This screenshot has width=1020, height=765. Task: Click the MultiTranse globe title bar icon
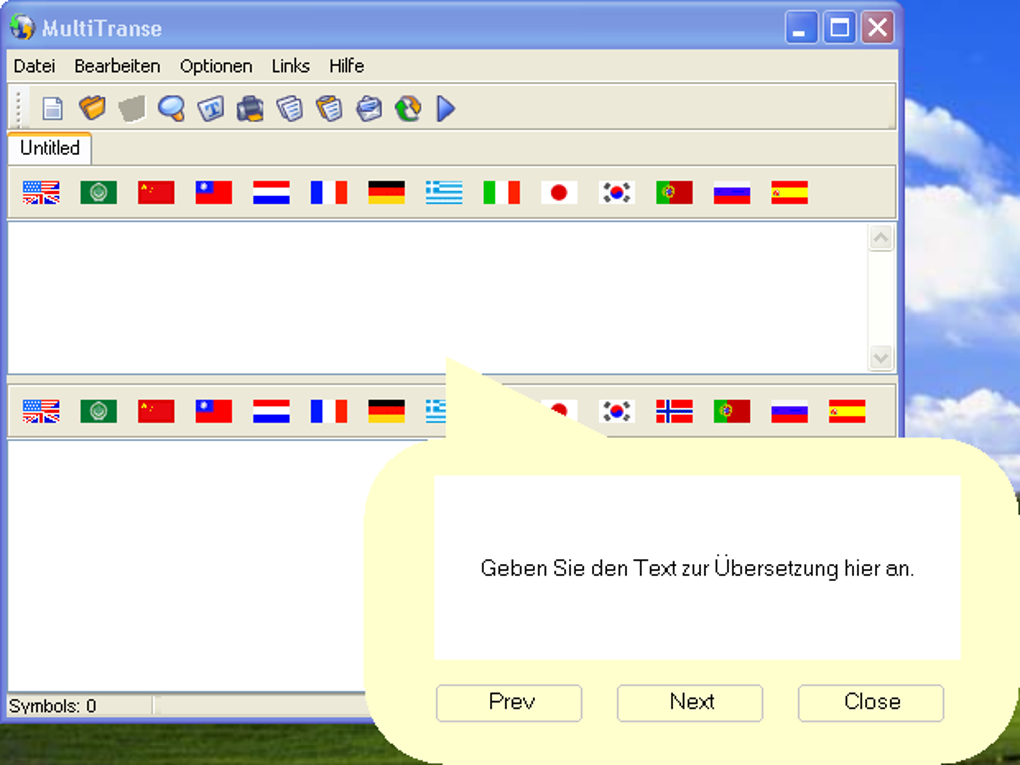[22, 27]
